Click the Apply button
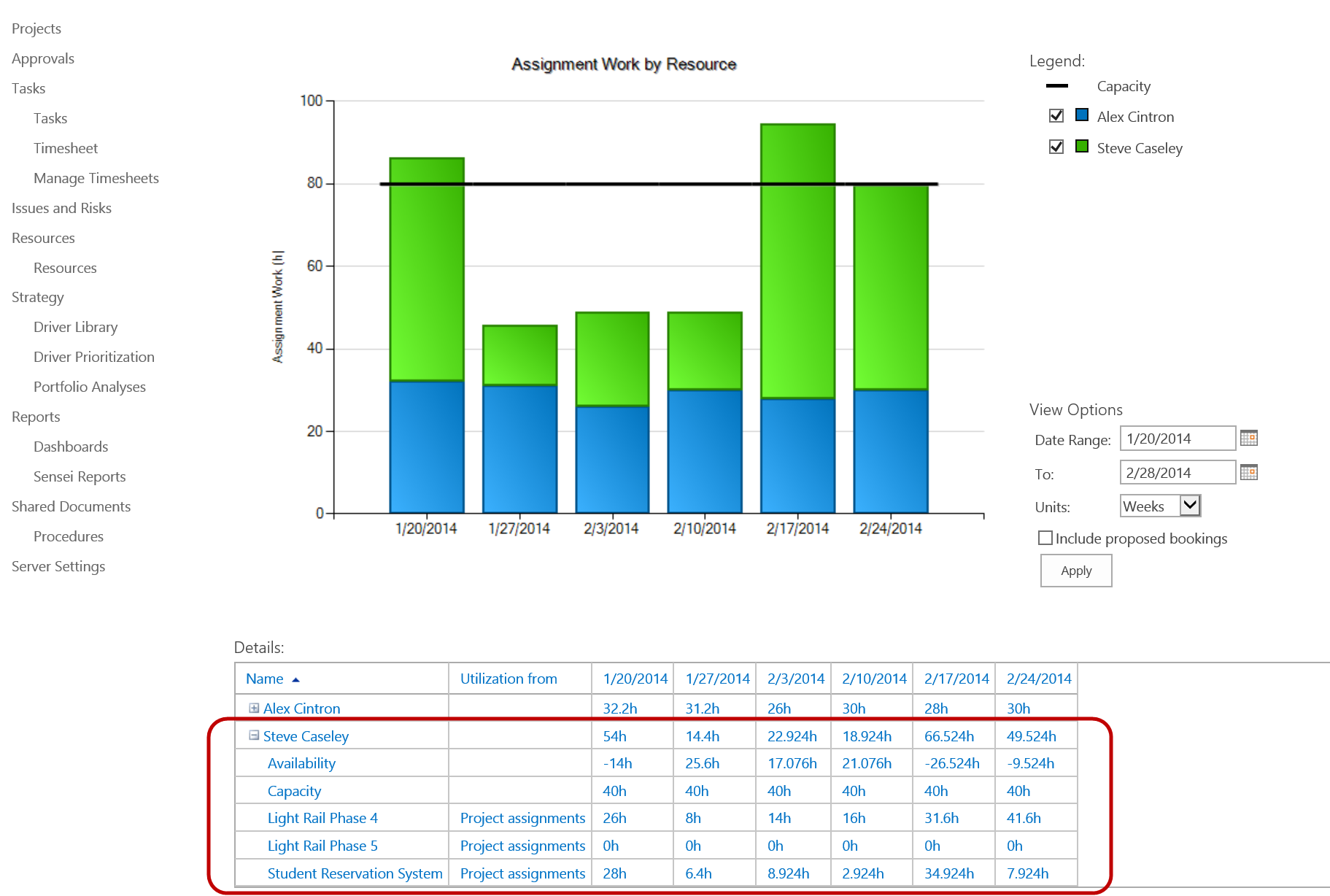This screenshot has height=896, width=1330. 1076,571
